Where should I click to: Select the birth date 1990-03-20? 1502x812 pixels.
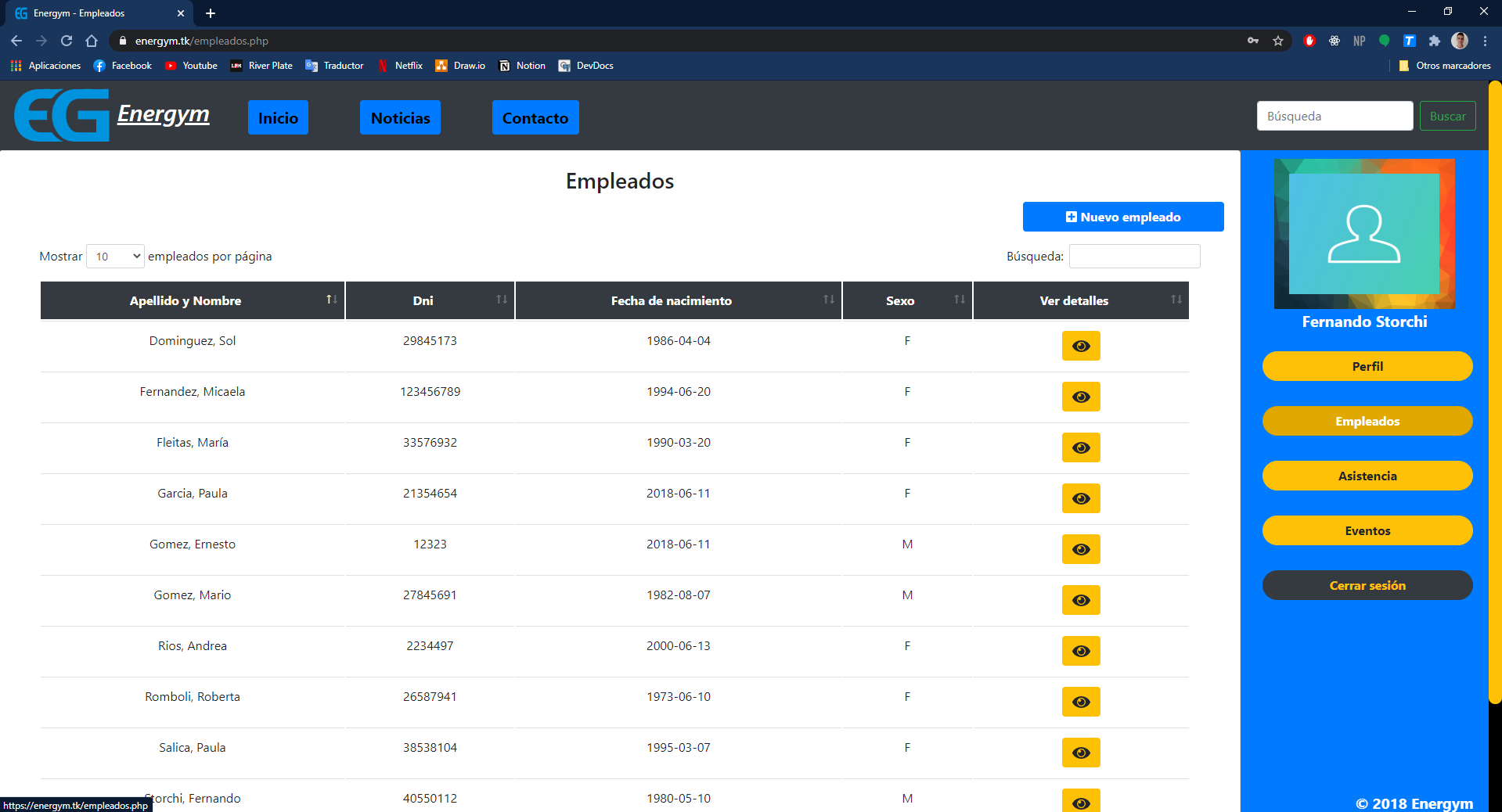679,443
